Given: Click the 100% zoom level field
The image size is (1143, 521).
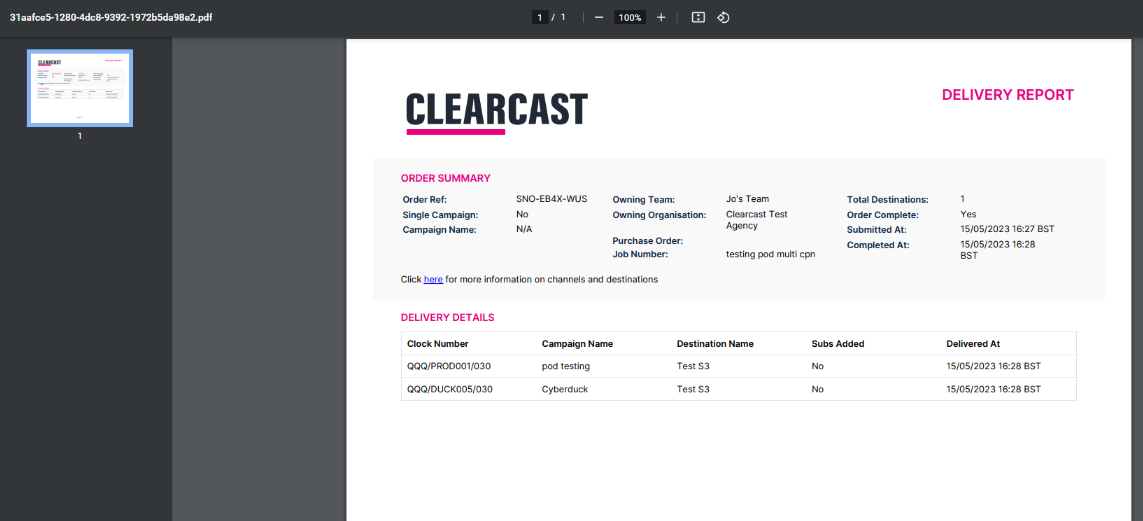Looking at the screenshot, I should click(630, 17).
